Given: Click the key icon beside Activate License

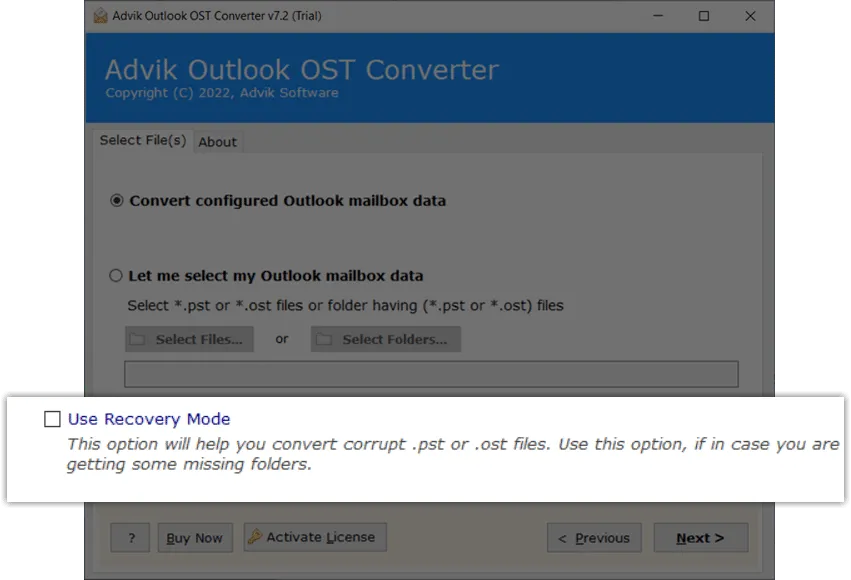Looking at the screenshot, I should [253, 537].
